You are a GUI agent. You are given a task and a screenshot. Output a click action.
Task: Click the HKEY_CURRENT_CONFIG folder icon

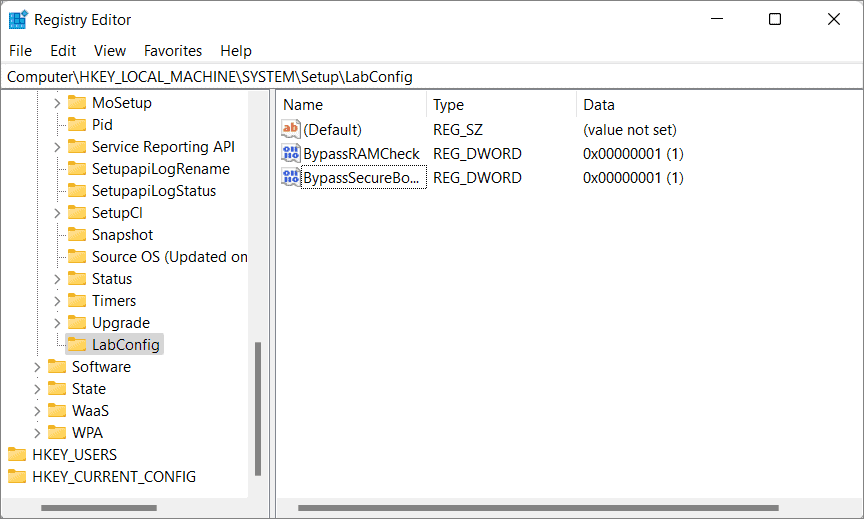tap(17, 477)
